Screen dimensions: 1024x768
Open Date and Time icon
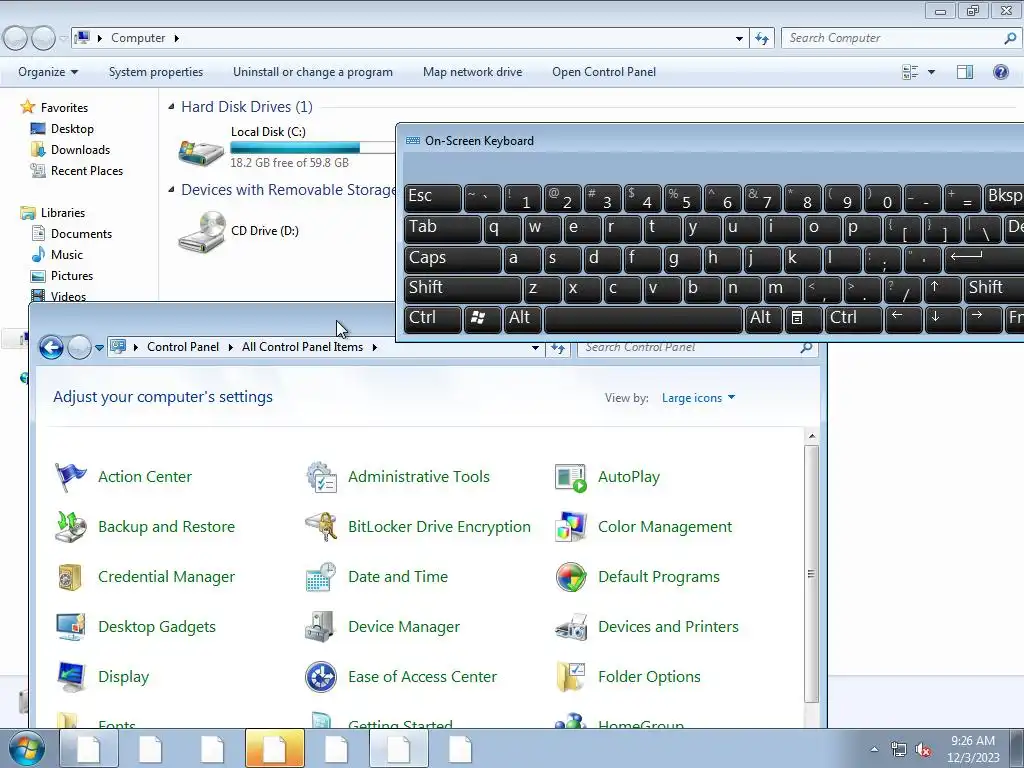321,577
